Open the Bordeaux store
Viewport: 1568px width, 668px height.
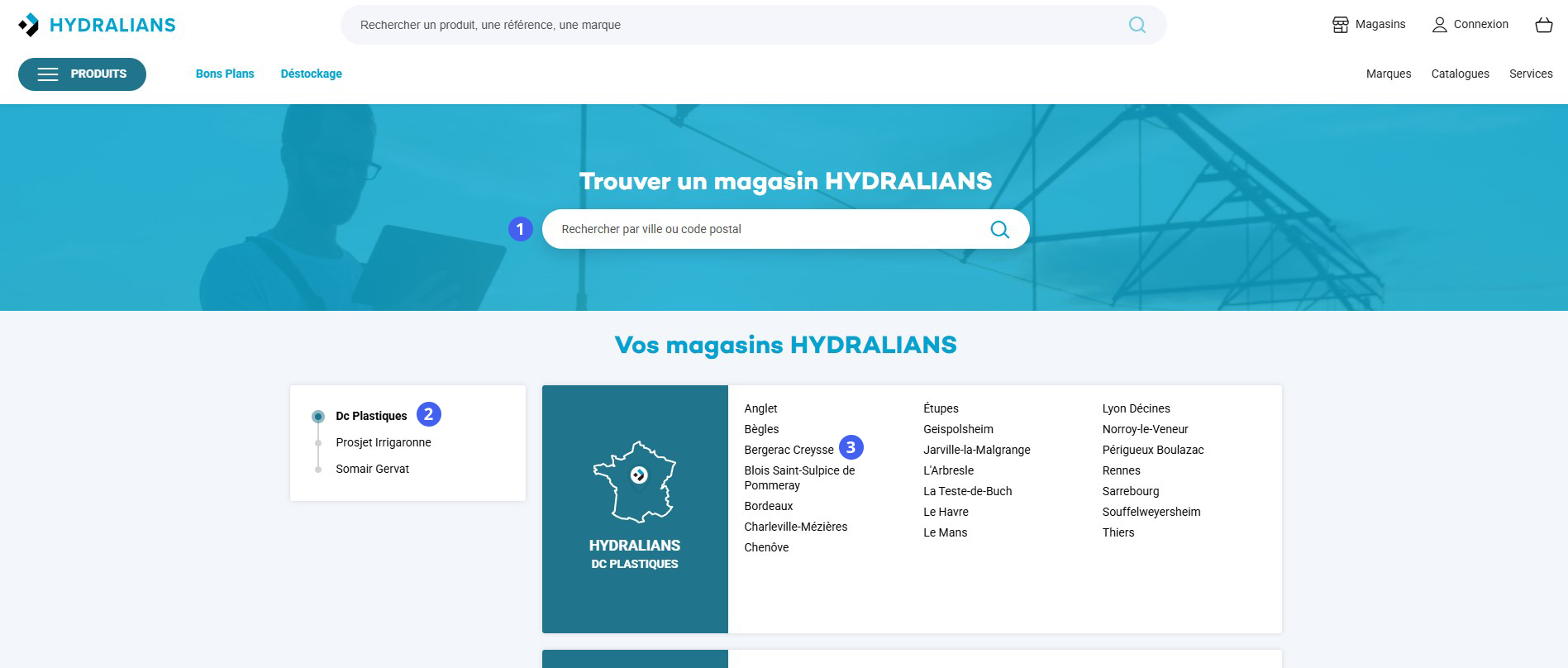(769, 506)
